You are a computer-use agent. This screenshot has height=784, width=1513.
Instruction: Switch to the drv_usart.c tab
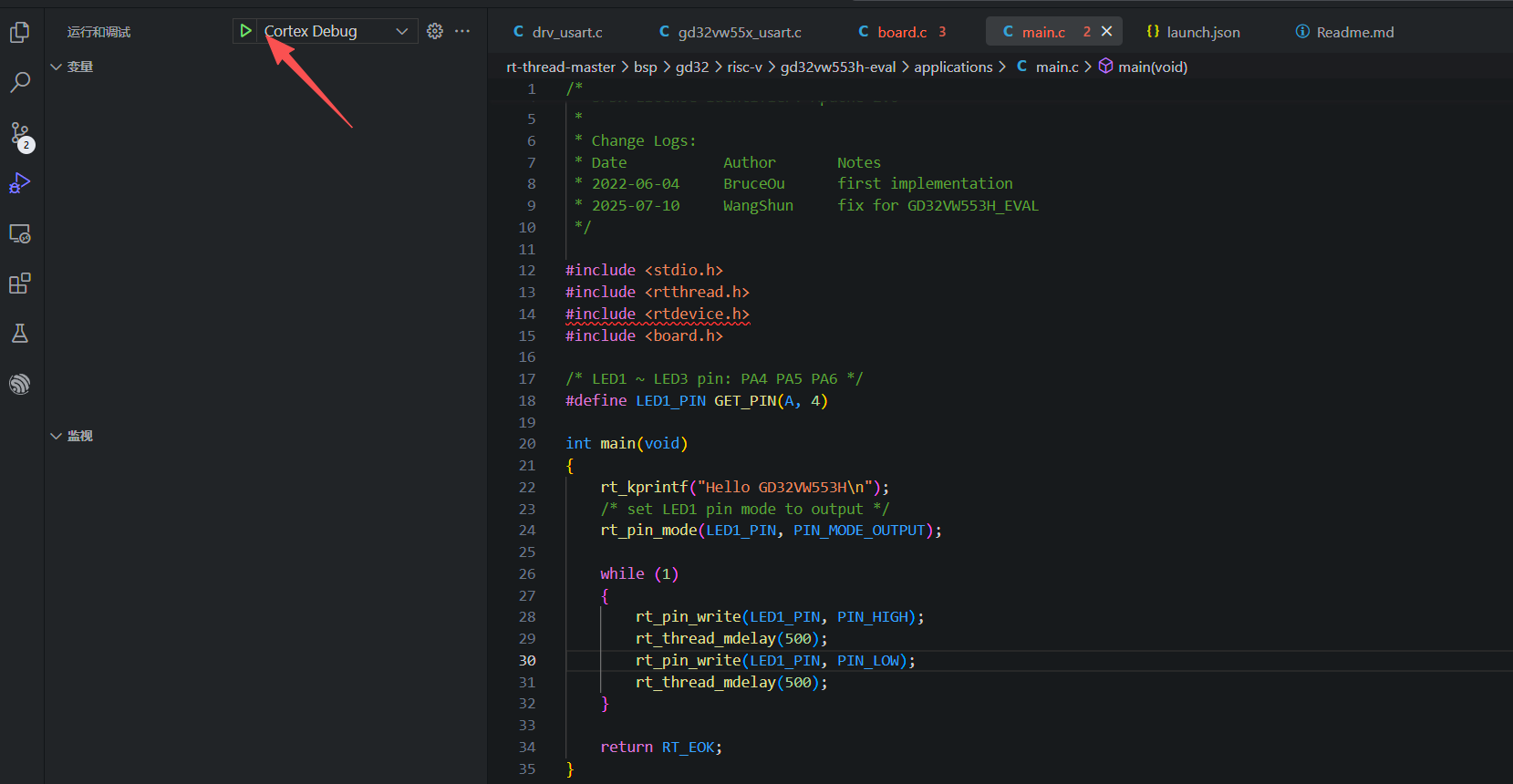(558, 32)
